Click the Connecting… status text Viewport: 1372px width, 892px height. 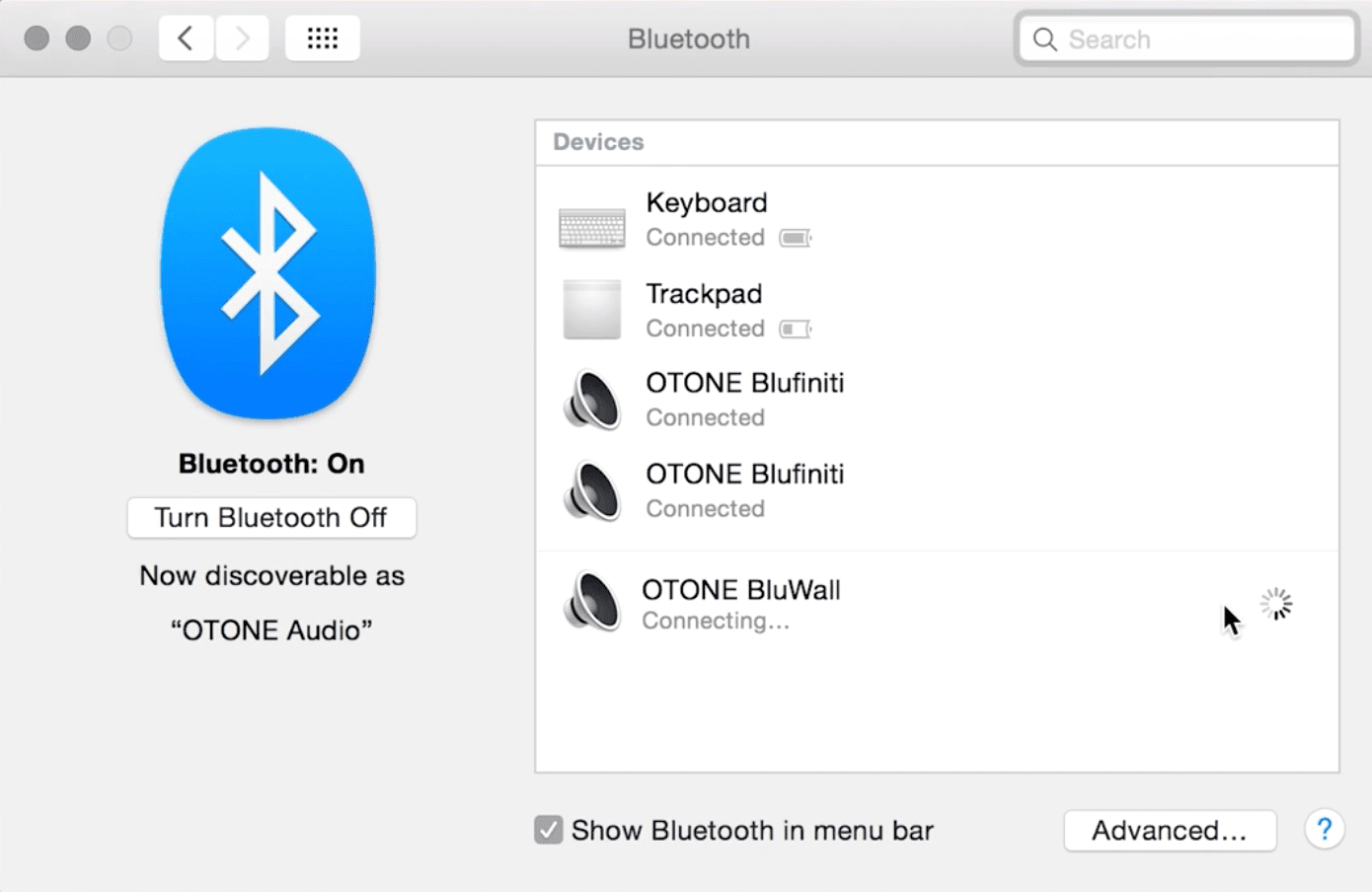tap(716, 621)
